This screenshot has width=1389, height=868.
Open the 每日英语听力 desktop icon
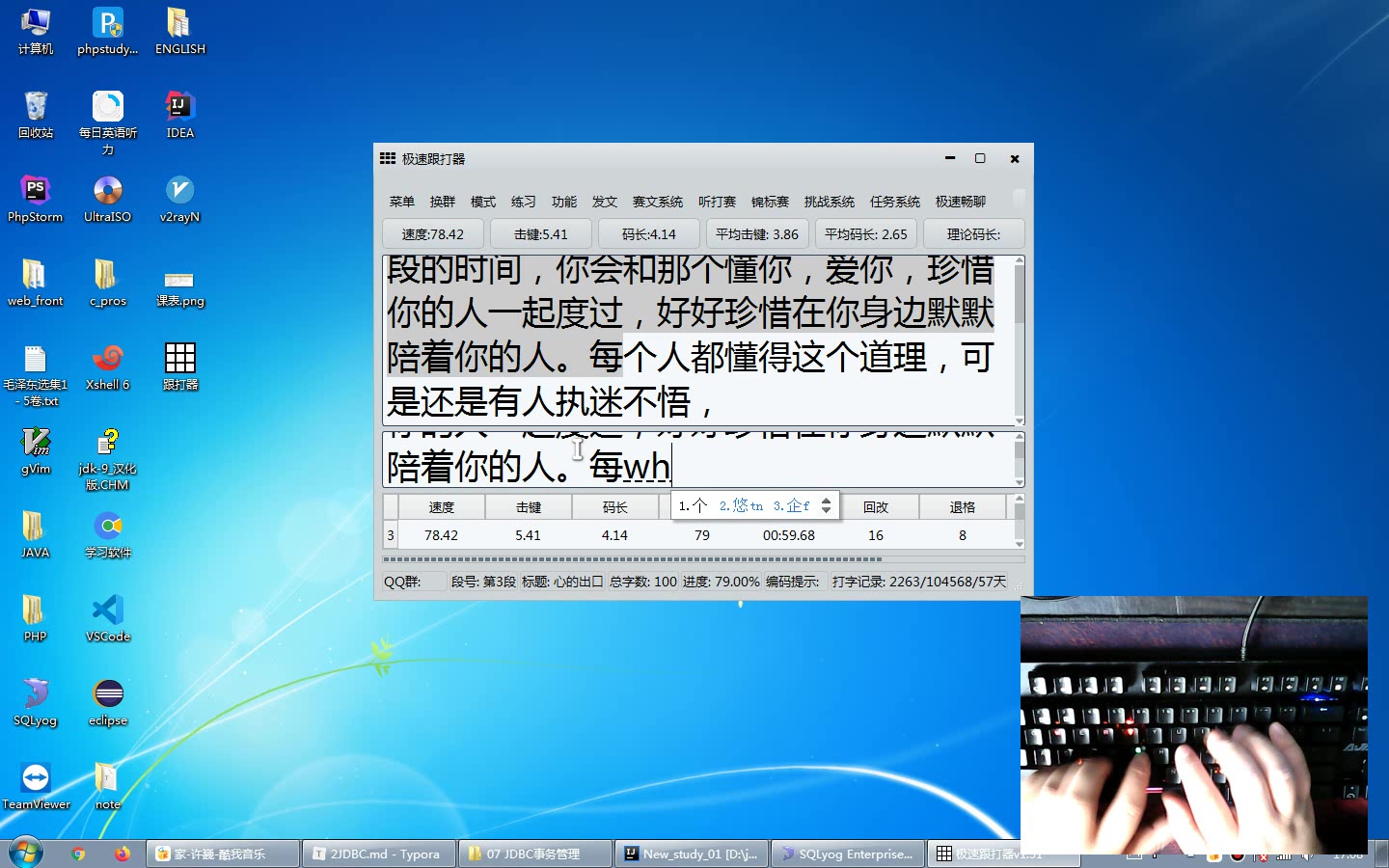tap(108, 122)
